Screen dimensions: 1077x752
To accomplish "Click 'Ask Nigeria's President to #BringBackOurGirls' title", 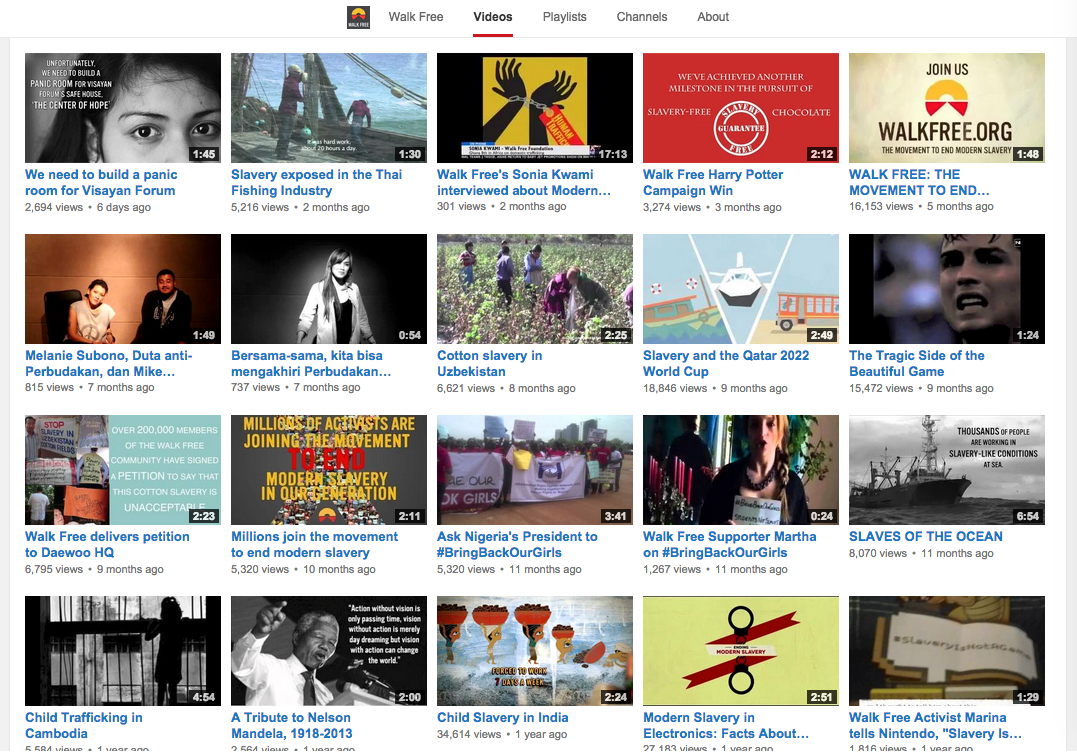I will 517,545.
